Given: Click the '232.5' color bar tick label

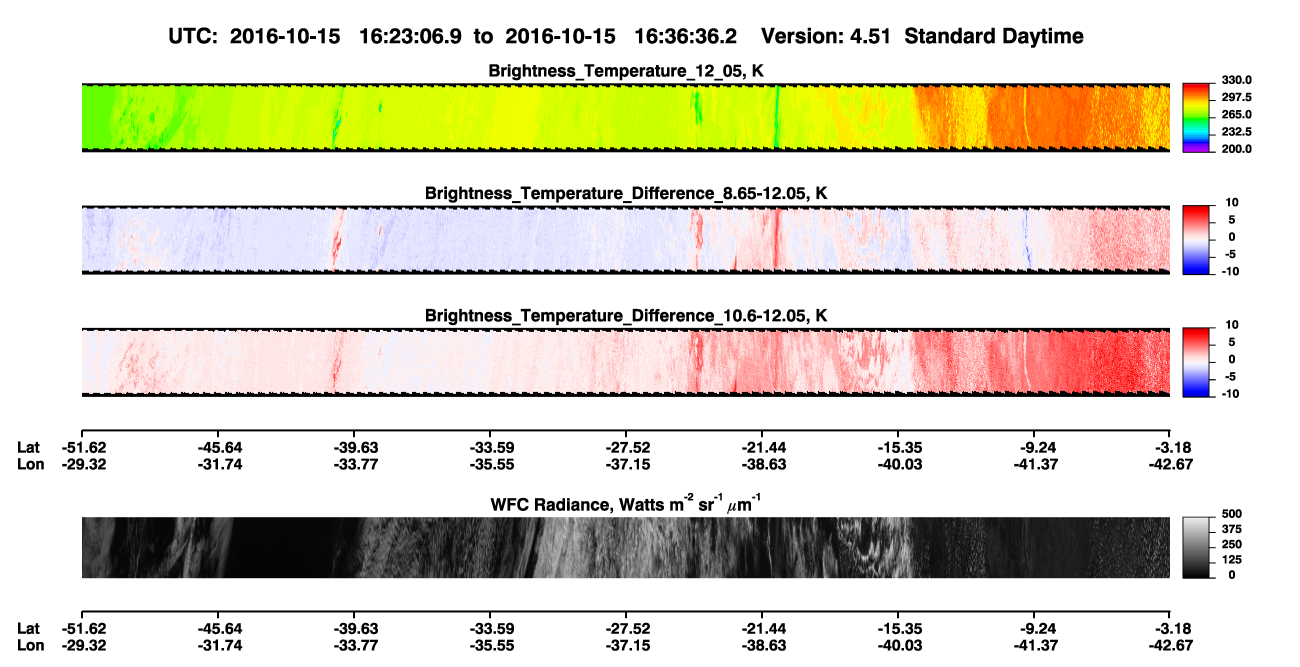Looking at the screenshot, I should click(1236, 132).
